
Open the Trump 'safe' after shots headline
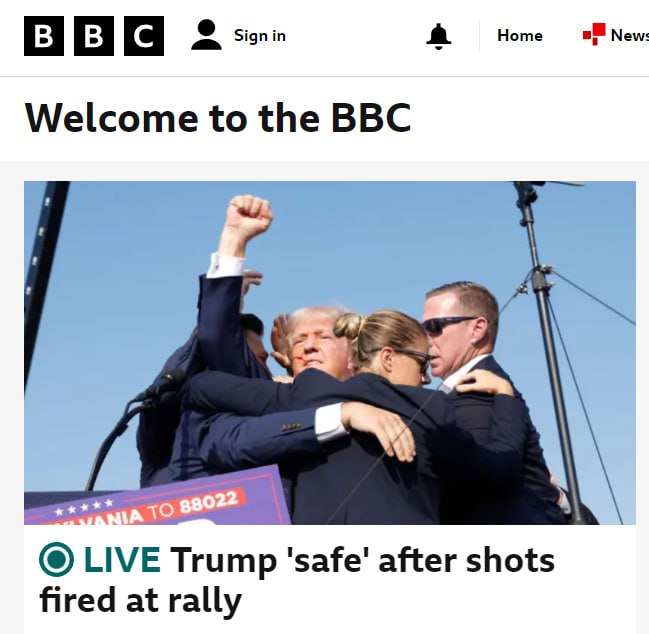[297, 580]
